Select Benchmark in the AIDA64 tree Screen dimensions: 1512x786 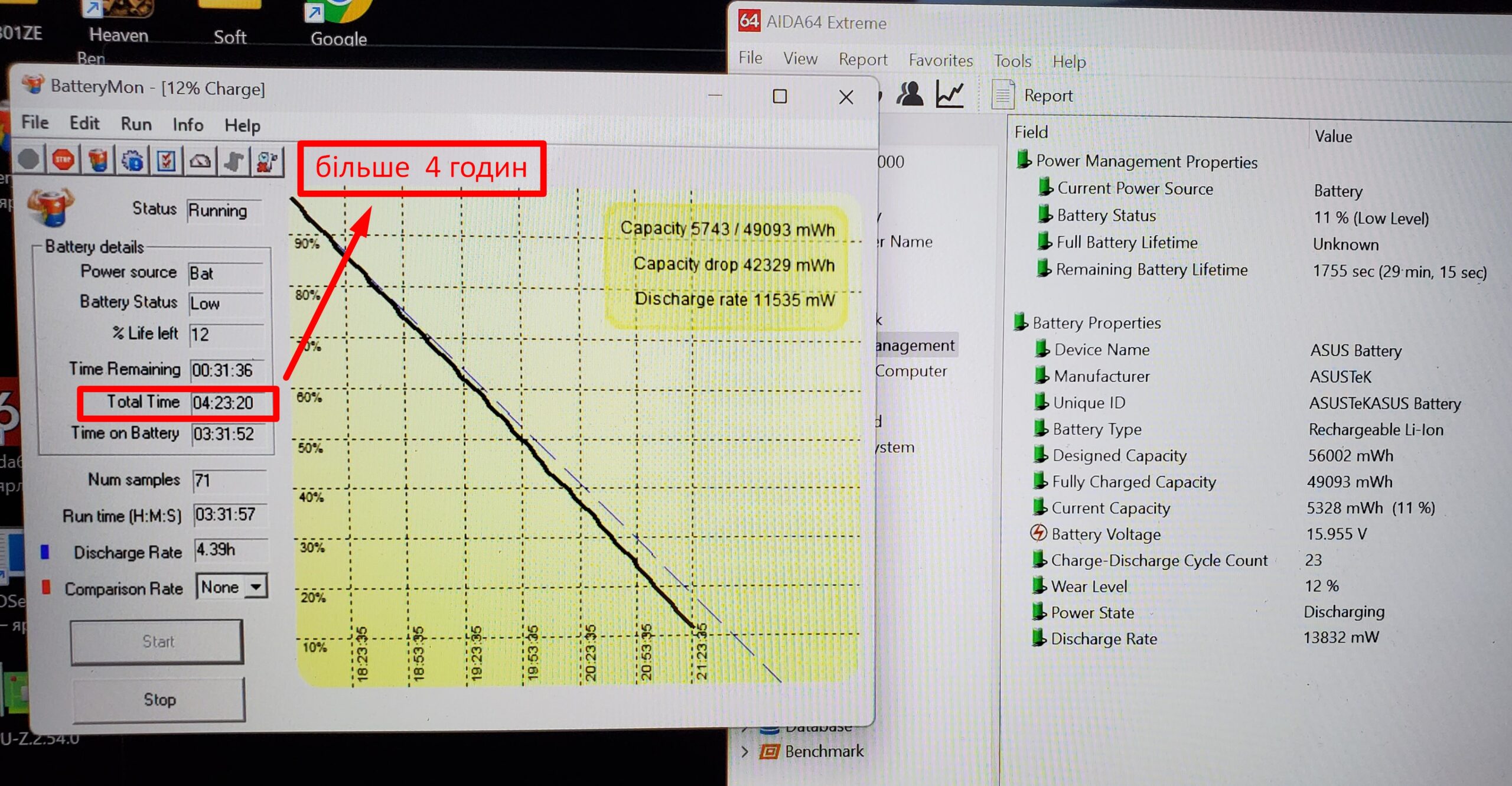pyautogui.click(x=823, y=752)
